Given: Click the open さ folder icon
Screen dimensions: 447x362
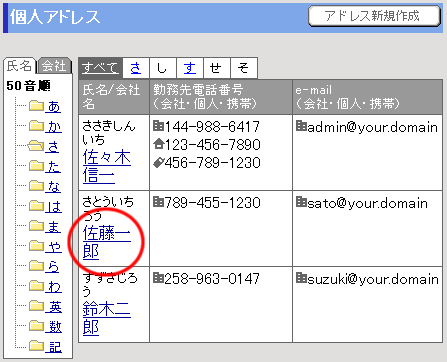Looking at the screenshot, I should (x=36, y=146).
